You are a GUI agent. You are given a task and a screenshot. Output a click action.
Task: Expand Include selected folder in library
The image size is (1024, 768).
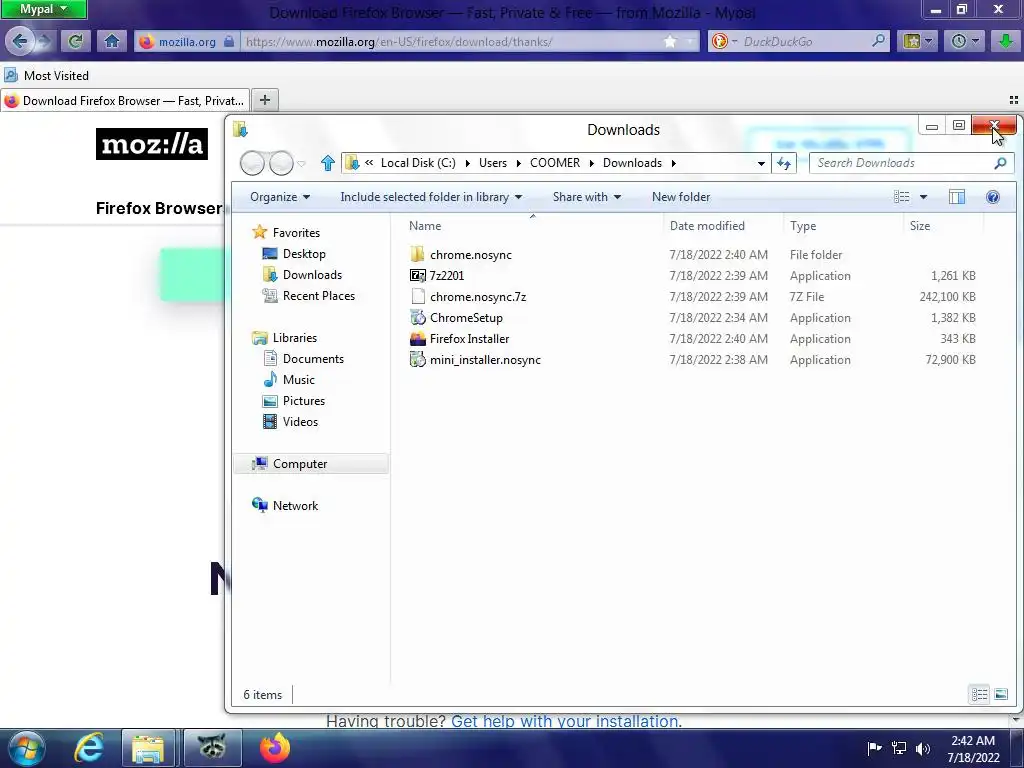431,197
